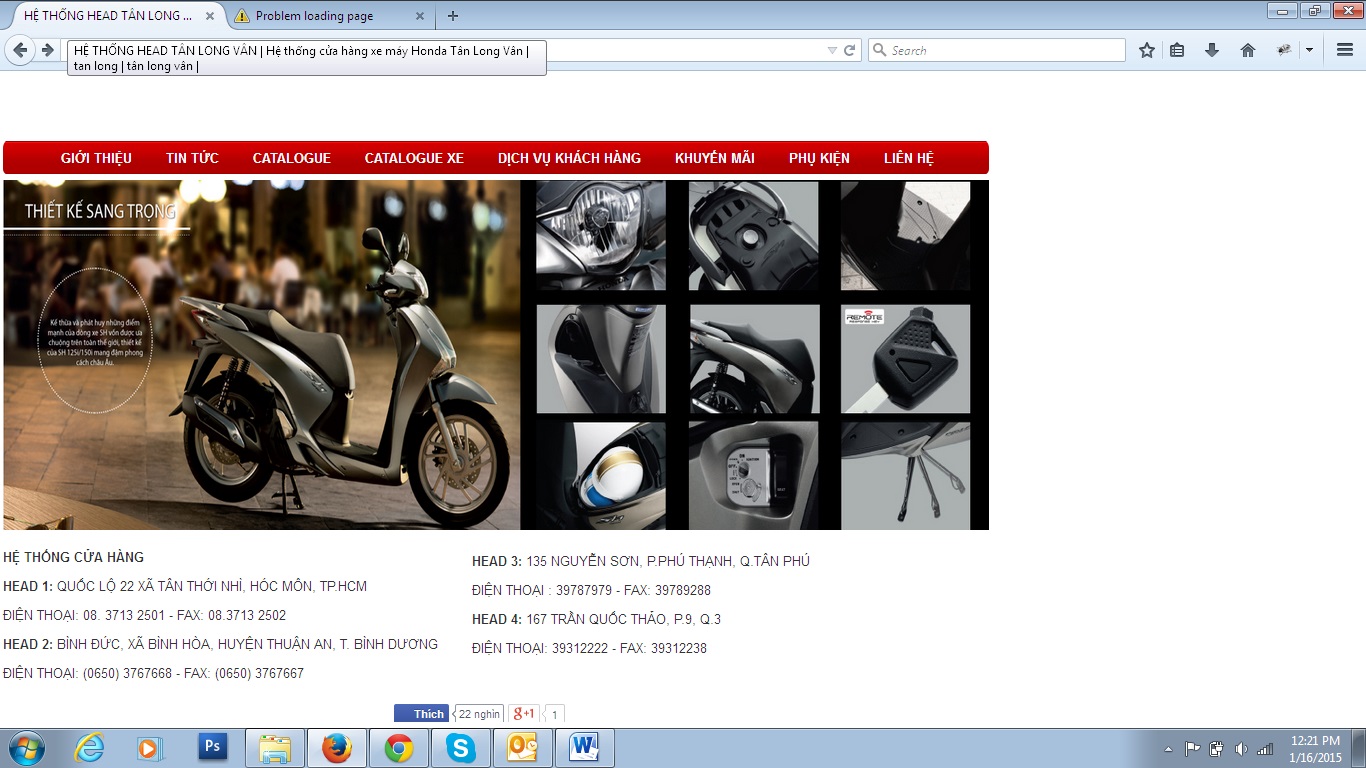Click the 22 nghìn like count
The width and height of the screenshot is (1366, 768).
pos(479,714)
